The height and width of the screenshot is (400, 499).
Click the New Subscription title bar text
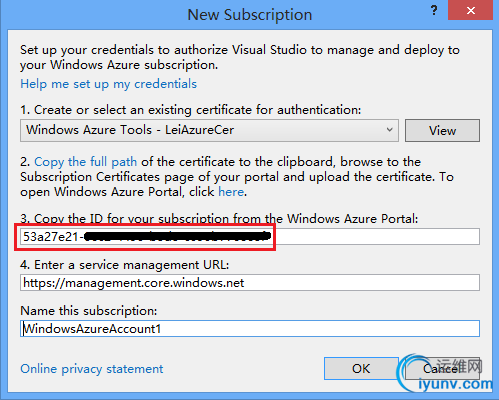[250, 15]
